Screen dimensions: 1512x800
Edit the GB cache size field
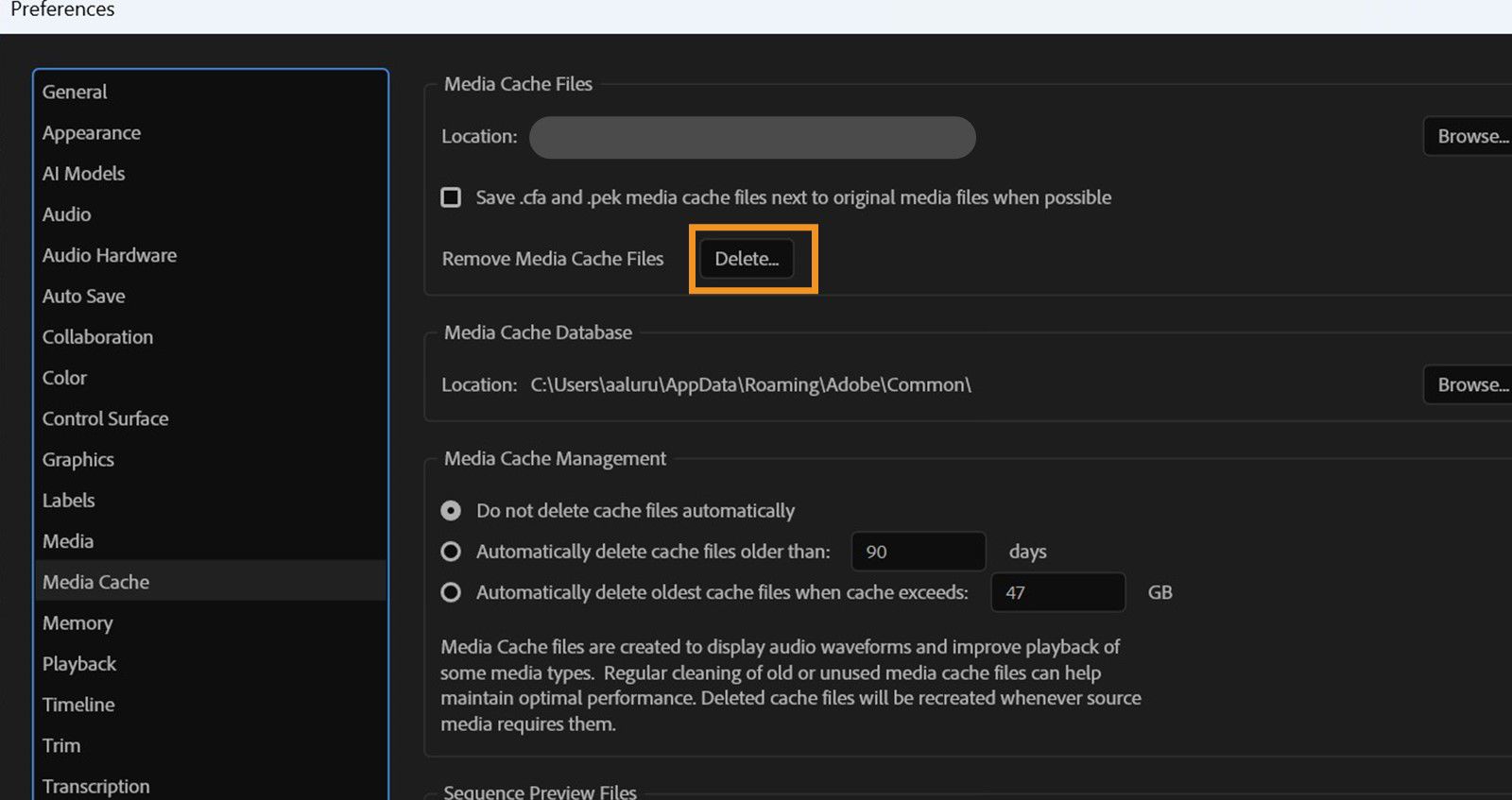click(1057, 592)
